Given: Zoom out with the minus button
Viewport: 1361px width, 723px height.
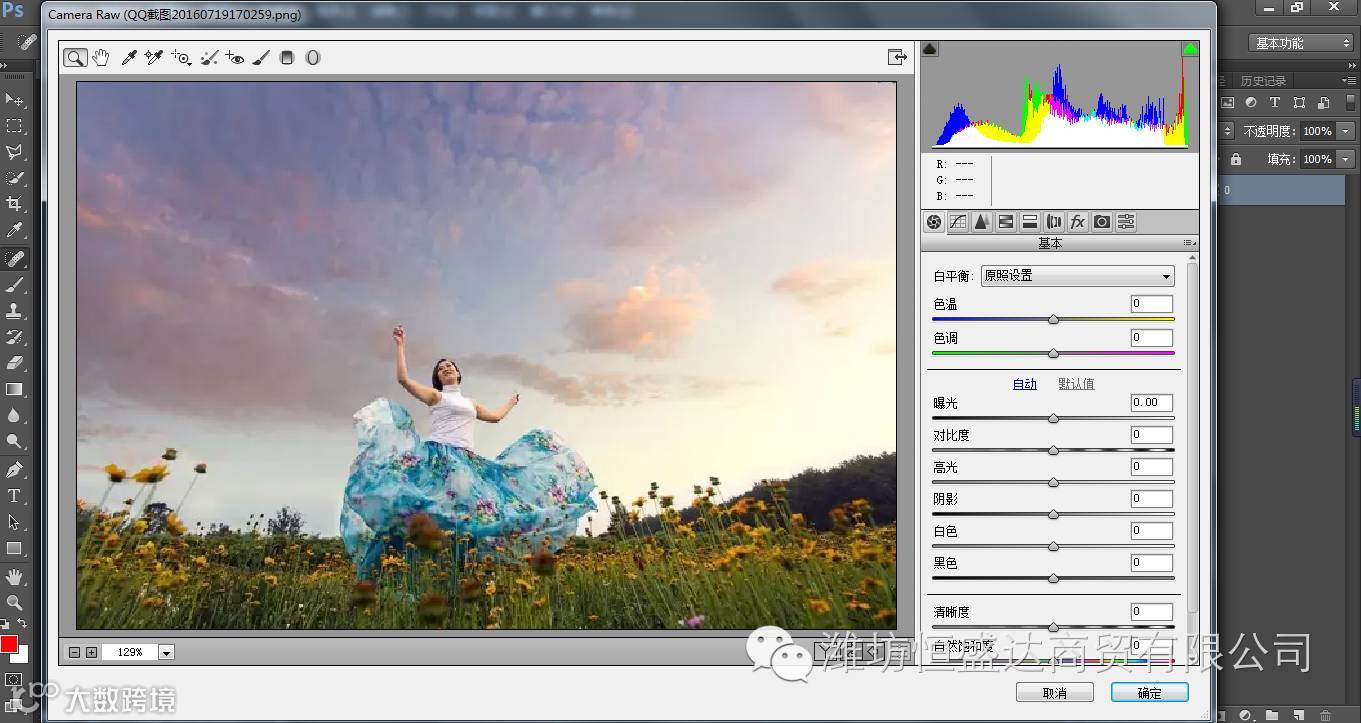Looking at the screenshot, I should tap(74, 652).
